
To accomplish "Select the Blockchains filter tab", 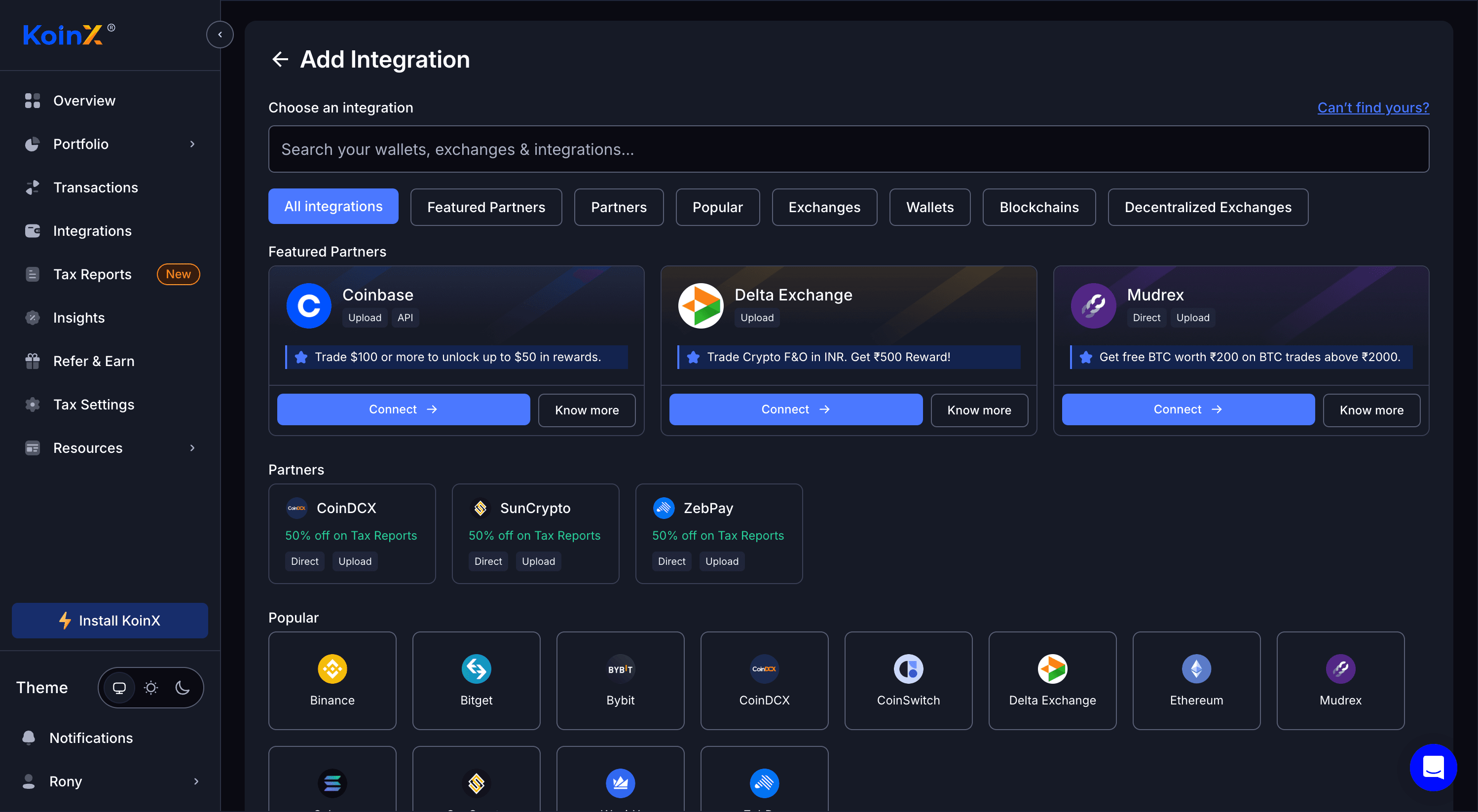I will 1038,207.
